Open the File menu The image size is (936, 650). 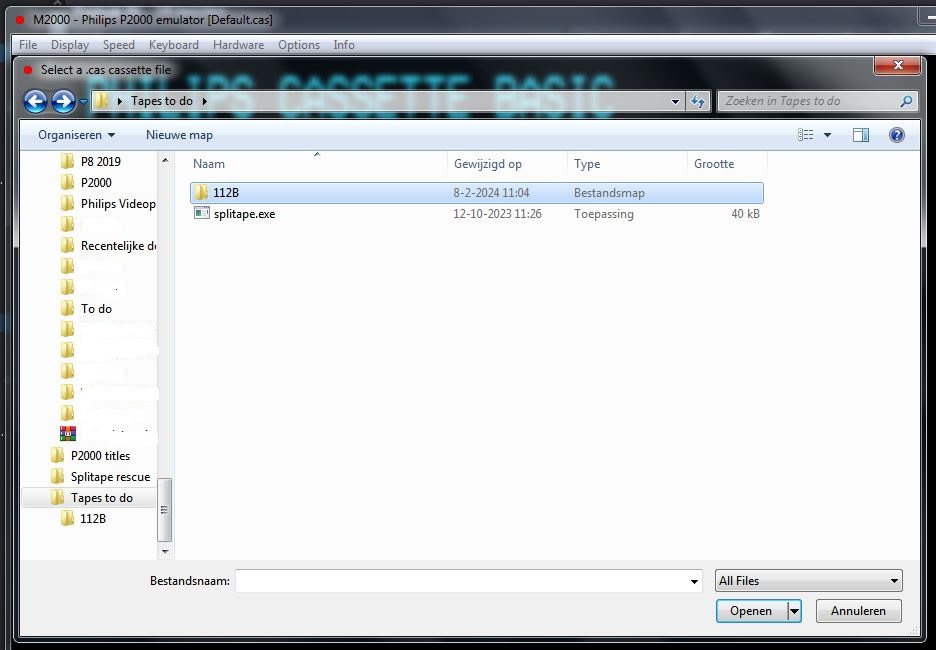pos(28,45)
